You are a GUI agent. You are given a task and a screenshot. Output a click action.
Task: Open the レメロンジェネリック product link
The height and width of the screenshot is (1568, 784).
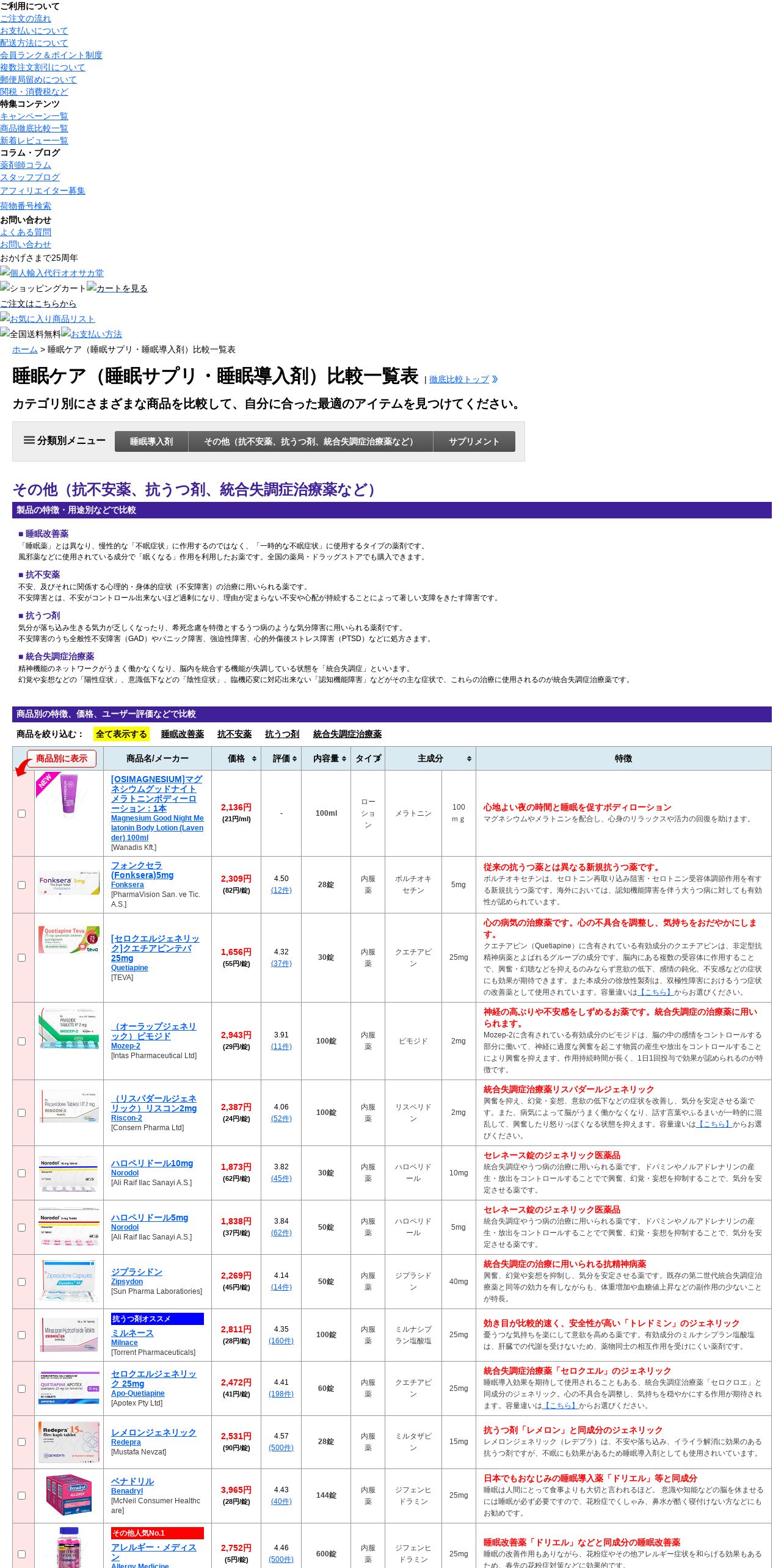(x=153, y=1432)
